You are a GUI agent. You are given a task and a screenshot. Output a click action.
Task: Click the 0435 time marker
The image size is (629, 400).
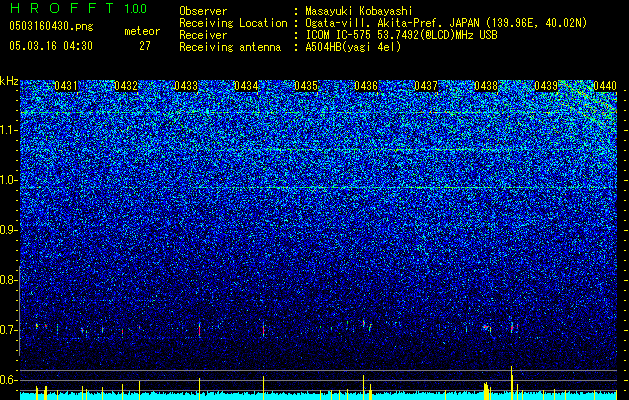pos(306,86)
